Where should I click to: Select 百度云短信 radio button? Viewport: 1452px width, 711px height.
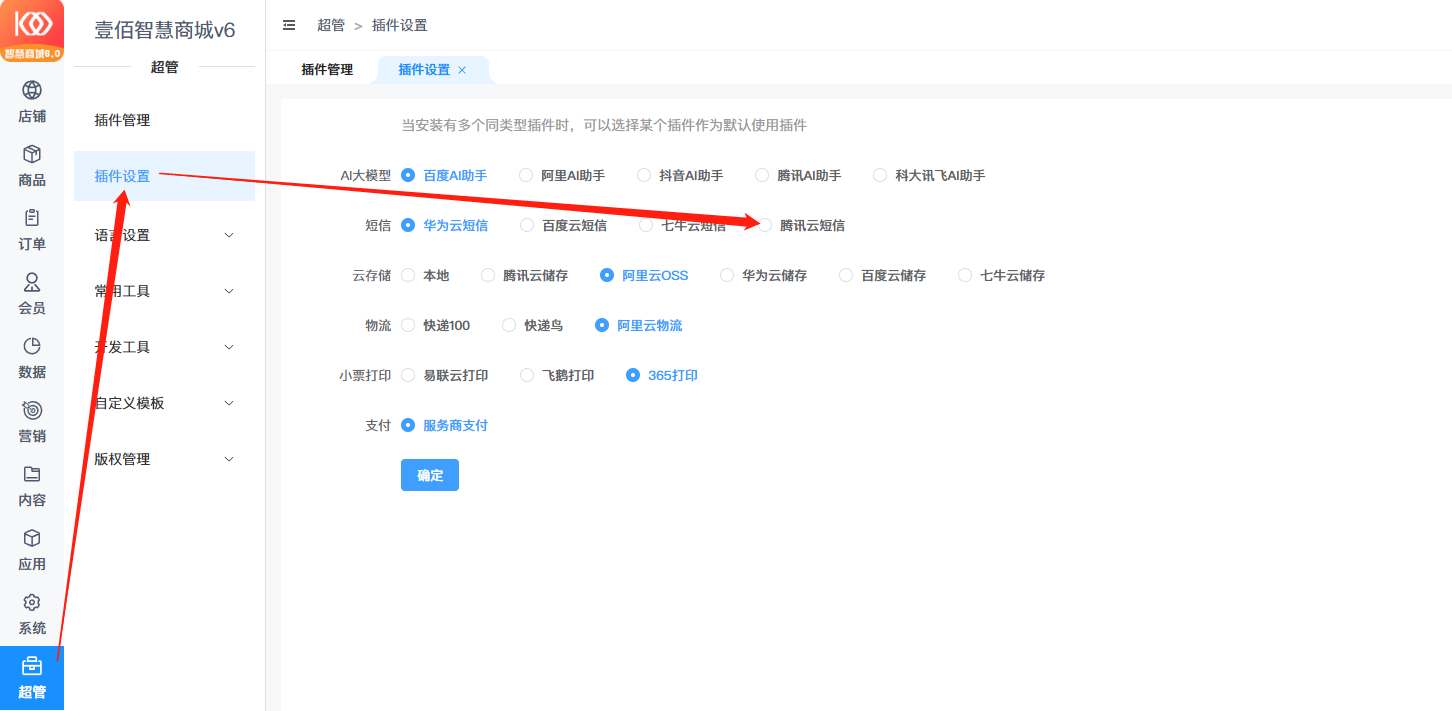[527, 225]
